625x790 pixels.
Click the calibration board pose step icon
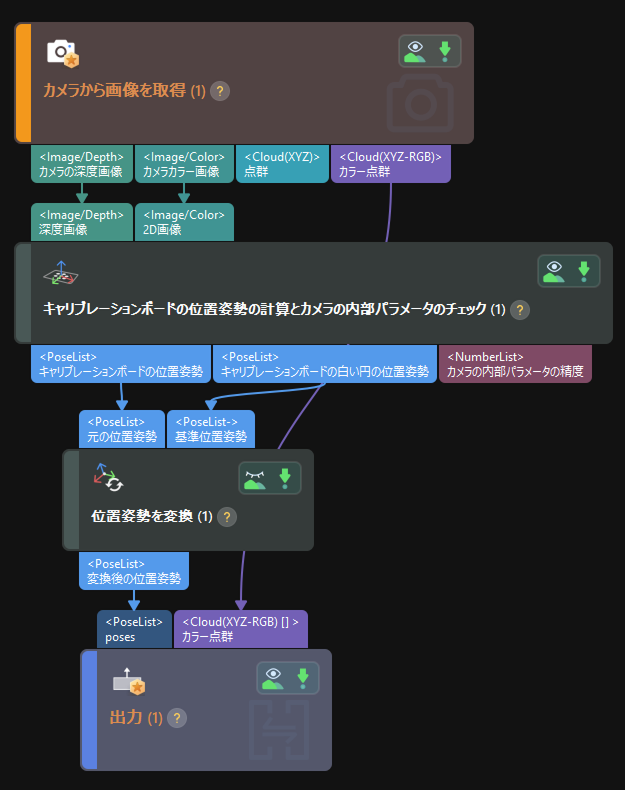(61, 273)
